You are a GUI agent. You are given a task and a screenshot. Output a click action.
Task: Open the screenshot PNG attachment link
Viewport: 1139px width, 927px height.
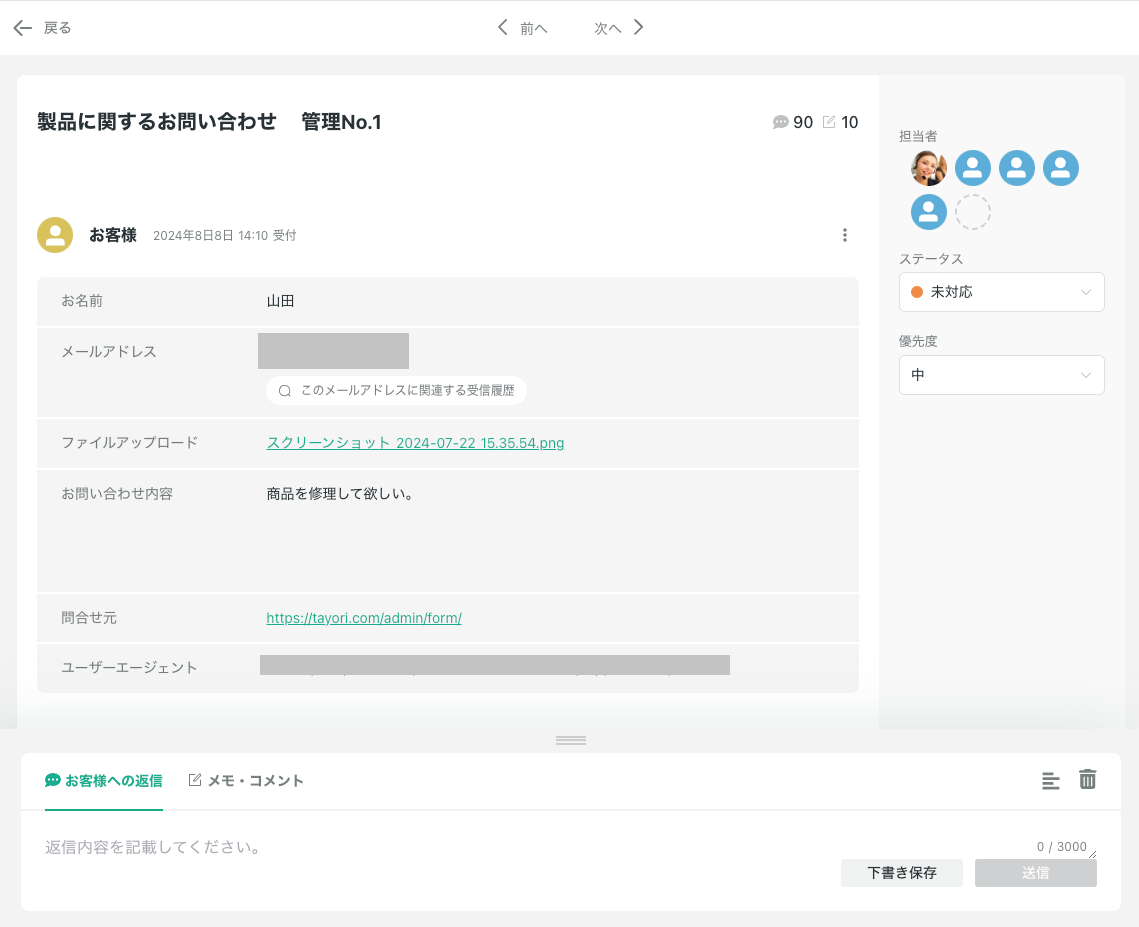tap(415, 442)
